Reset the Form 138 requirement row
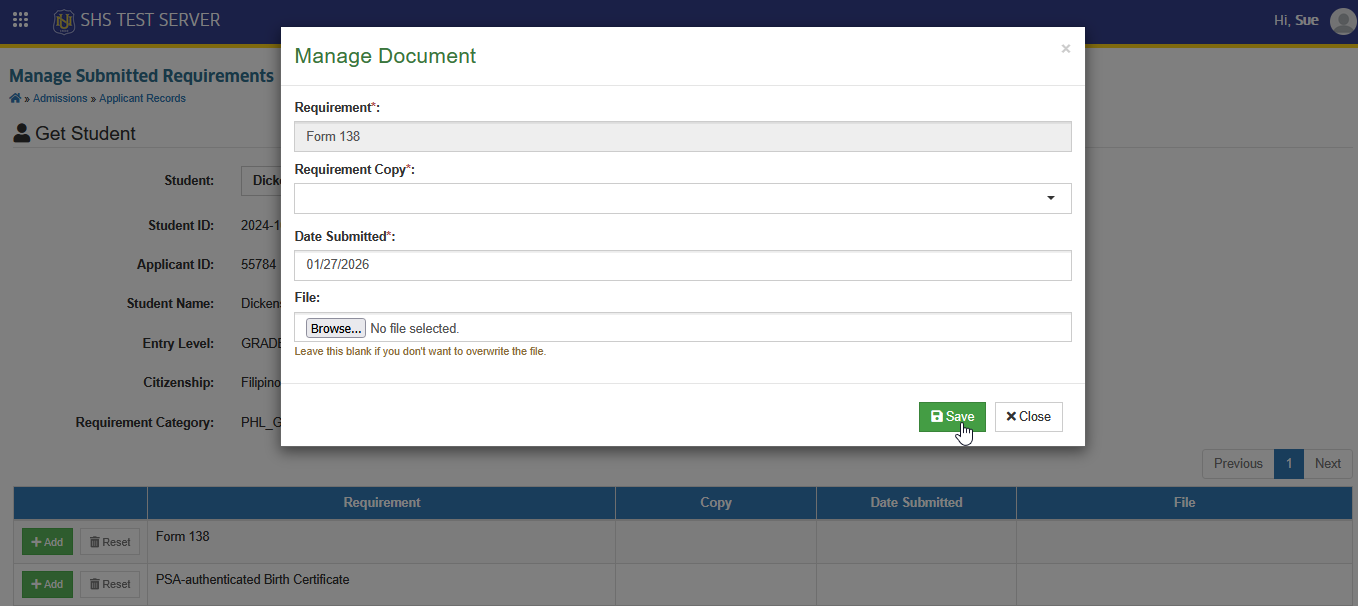 pyautogui.click(x=110, y=542)
